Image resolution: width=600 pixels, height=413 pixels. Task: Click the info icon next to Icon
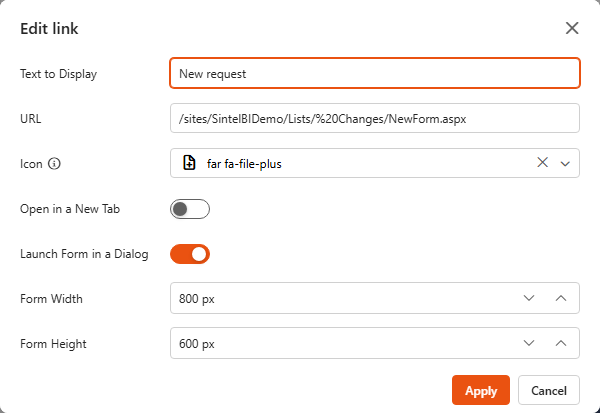(x=54, y=164)
